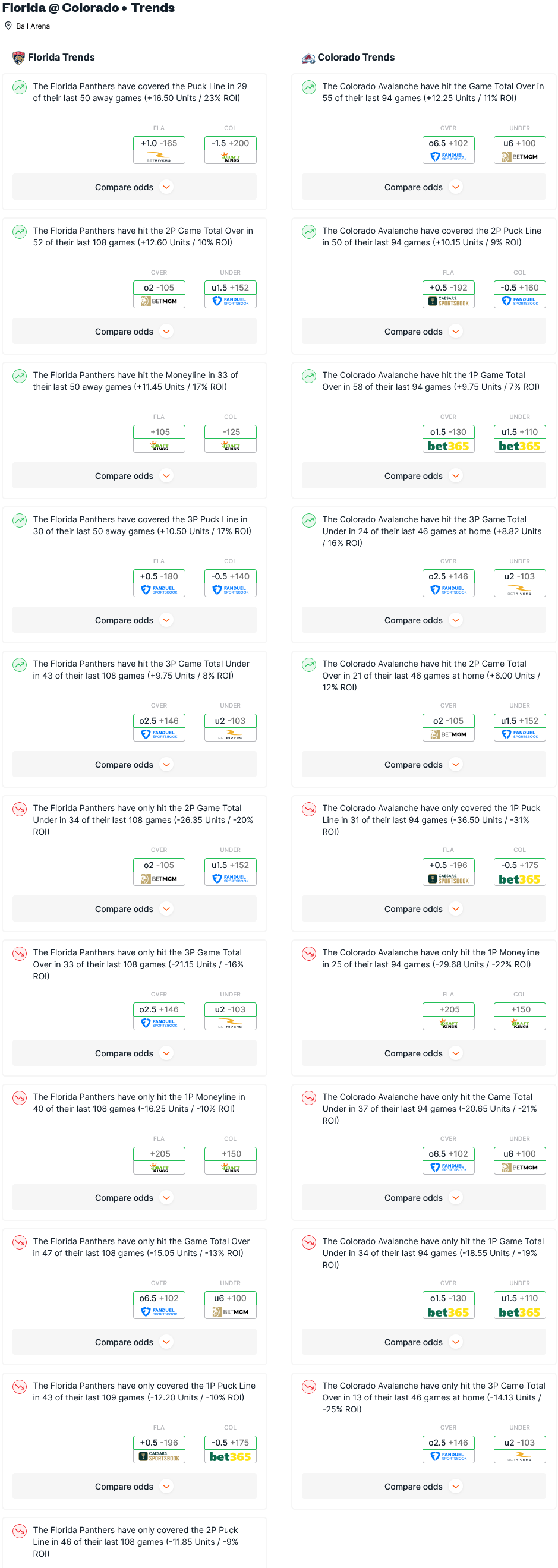558x1568 pixels.
Task: Expand Compare odds under Colorado Game Total Over trend
Action: pyautogui.click(x=424, y=187)
